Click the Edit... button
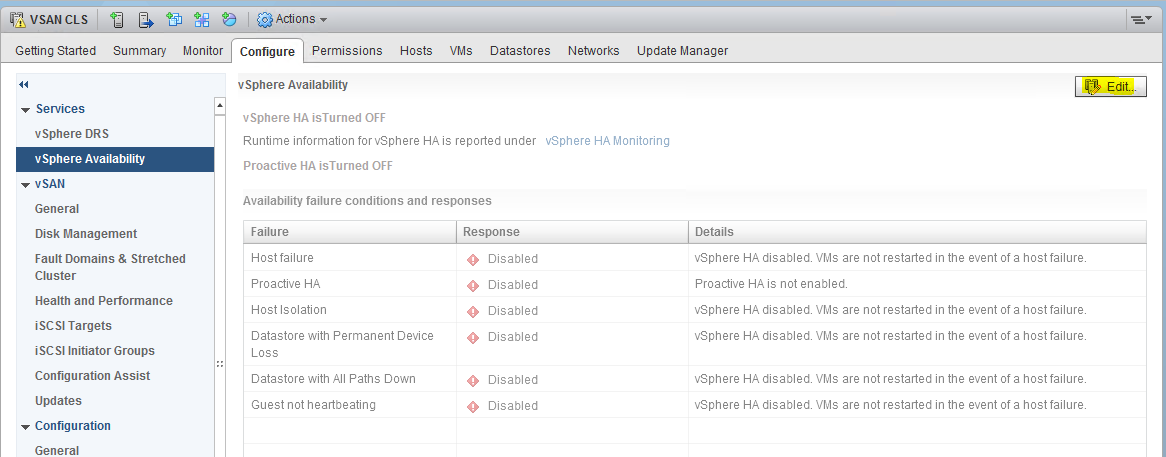This screenshot has height=457, width=1166. (x=1111, y=87)
